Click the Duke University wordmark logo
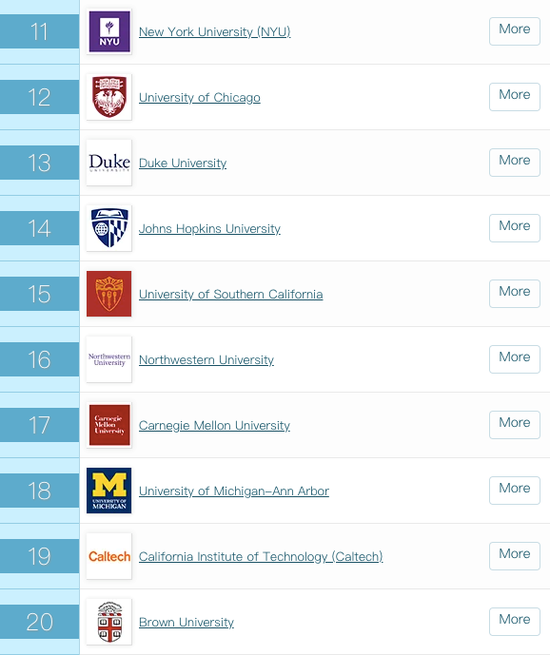This screenshot has width=550, height=655. (109, 162)
